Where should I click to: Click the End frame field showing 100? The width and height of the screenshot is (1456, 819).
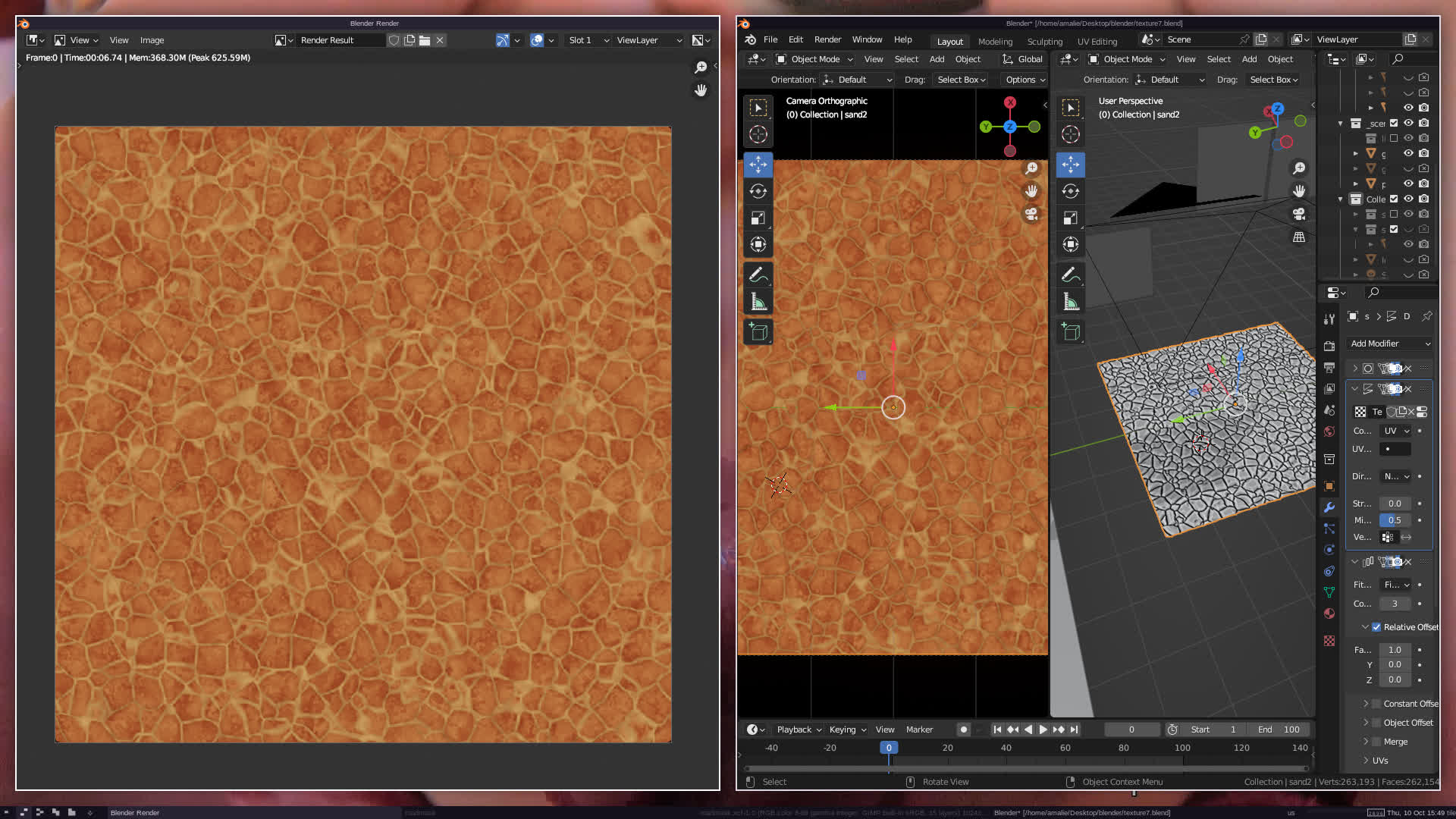tap(1280, 730)
